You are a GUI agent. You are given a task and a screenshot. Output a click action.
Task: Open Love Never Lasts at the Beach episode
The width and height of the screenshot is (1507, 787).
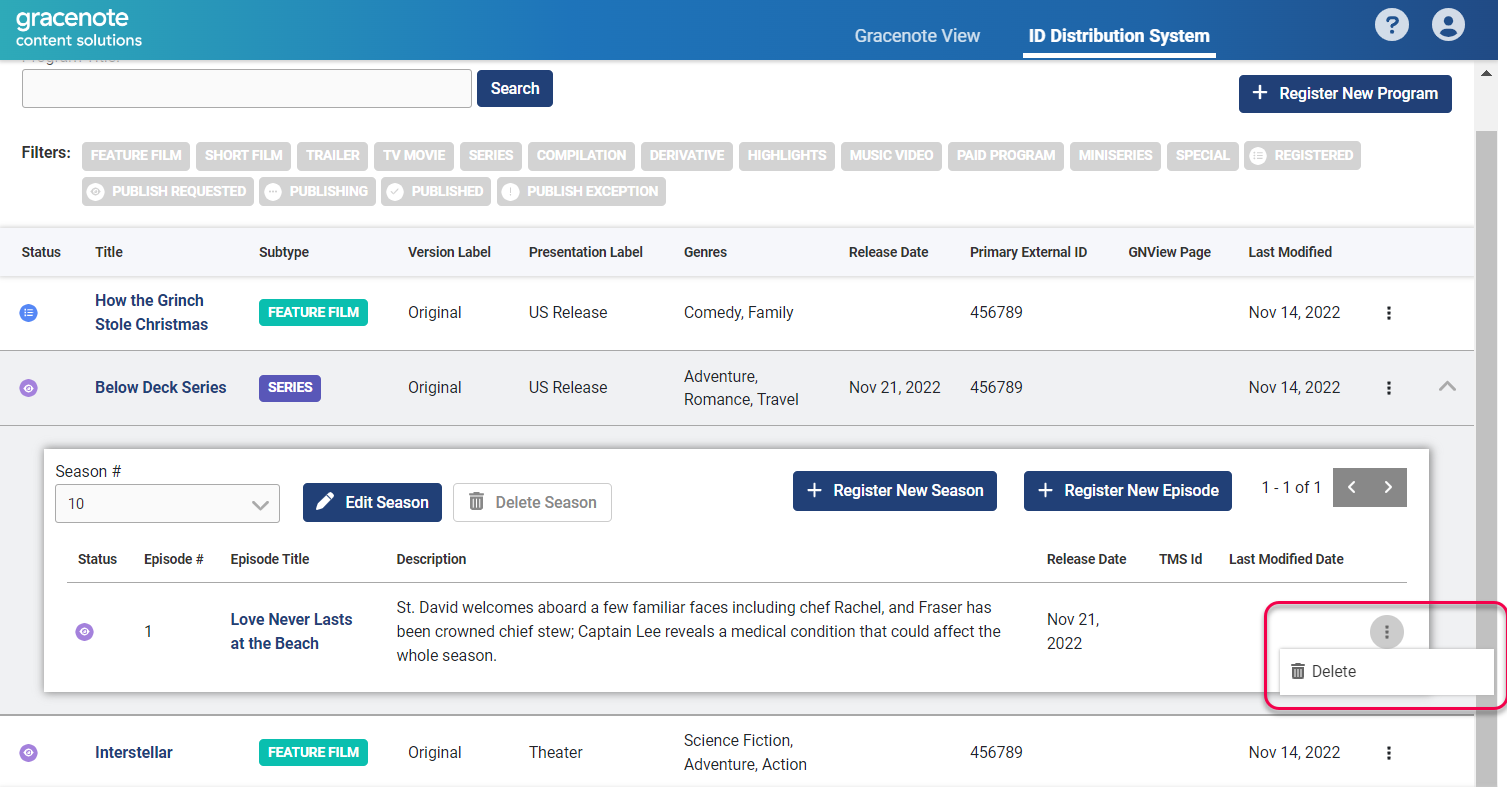[x=291, y=631]
